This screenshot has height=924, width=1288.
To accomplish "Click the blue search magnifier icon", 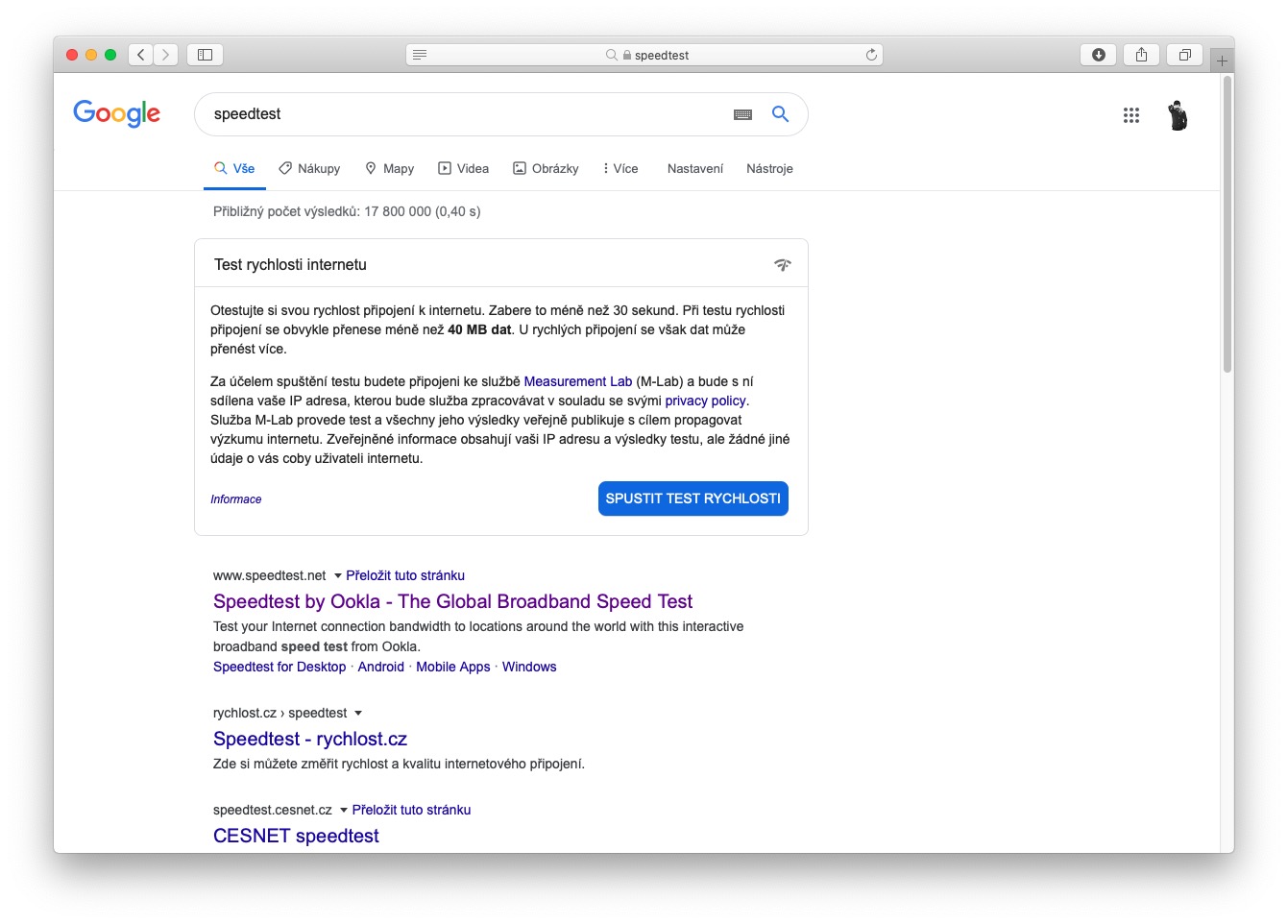I will pos(780,114).
